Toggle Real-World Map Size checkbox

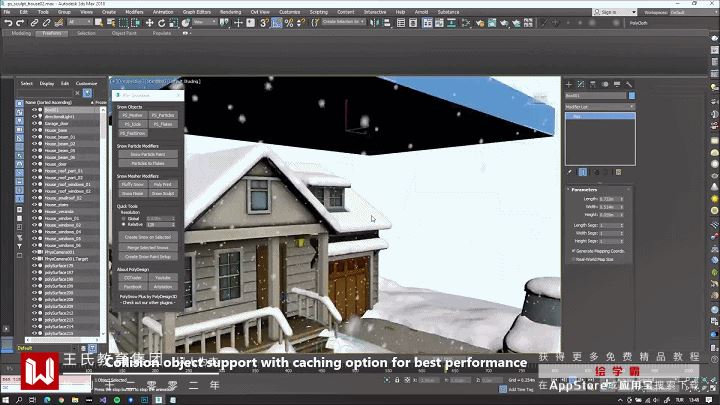tap(574, 259)
